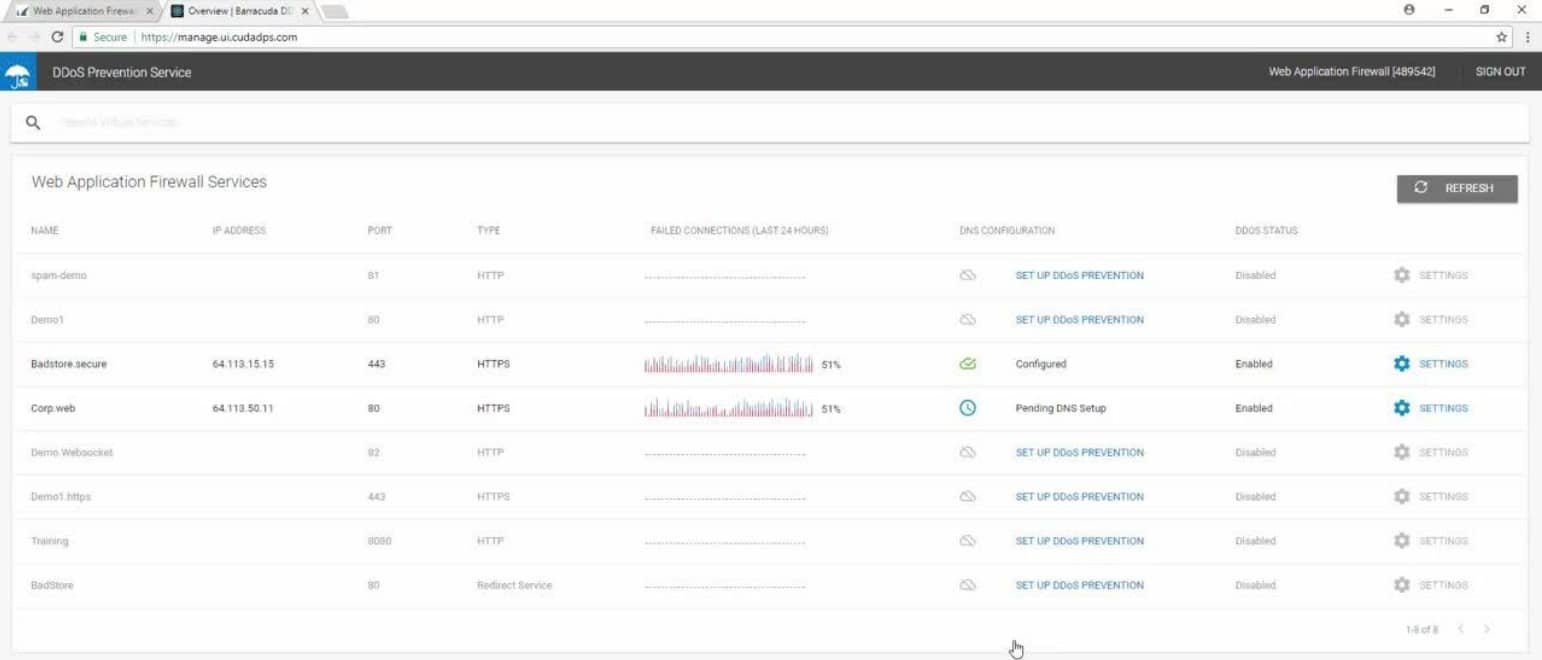Close the Web Application Firewall browser tab
Image resolution: width=1542 pixels, height=660 pixels.
149,11
